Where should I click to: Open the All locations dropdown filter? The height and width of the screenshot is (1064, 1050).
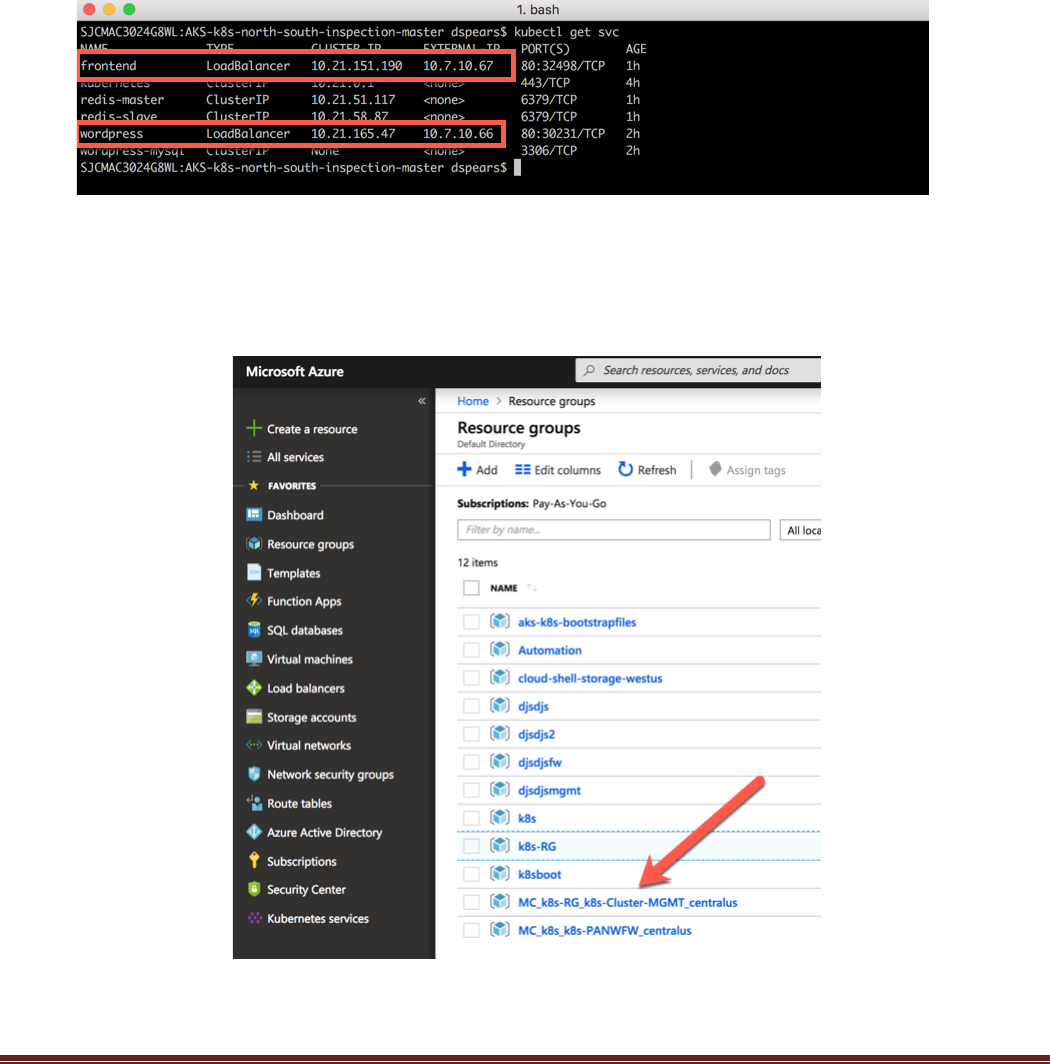(x=800, y=530)
